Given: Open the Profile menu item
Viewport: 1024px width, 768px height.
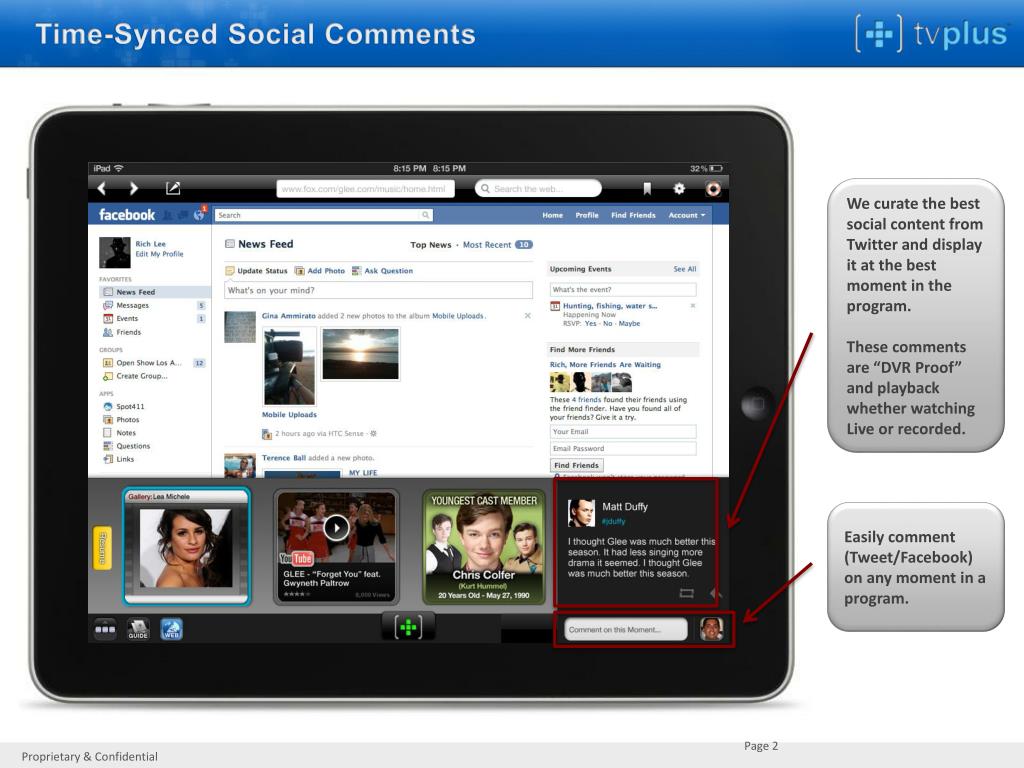Looking at the screenshot, I should coord(586,215).
